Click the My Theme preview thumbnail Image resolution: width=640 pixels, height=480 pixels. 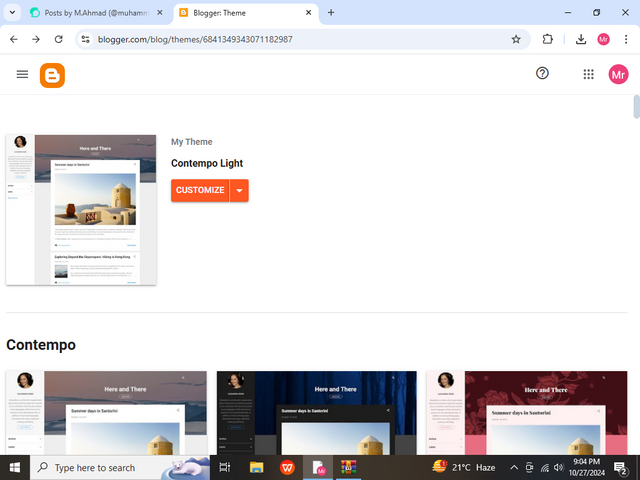(x=81, y=210)
